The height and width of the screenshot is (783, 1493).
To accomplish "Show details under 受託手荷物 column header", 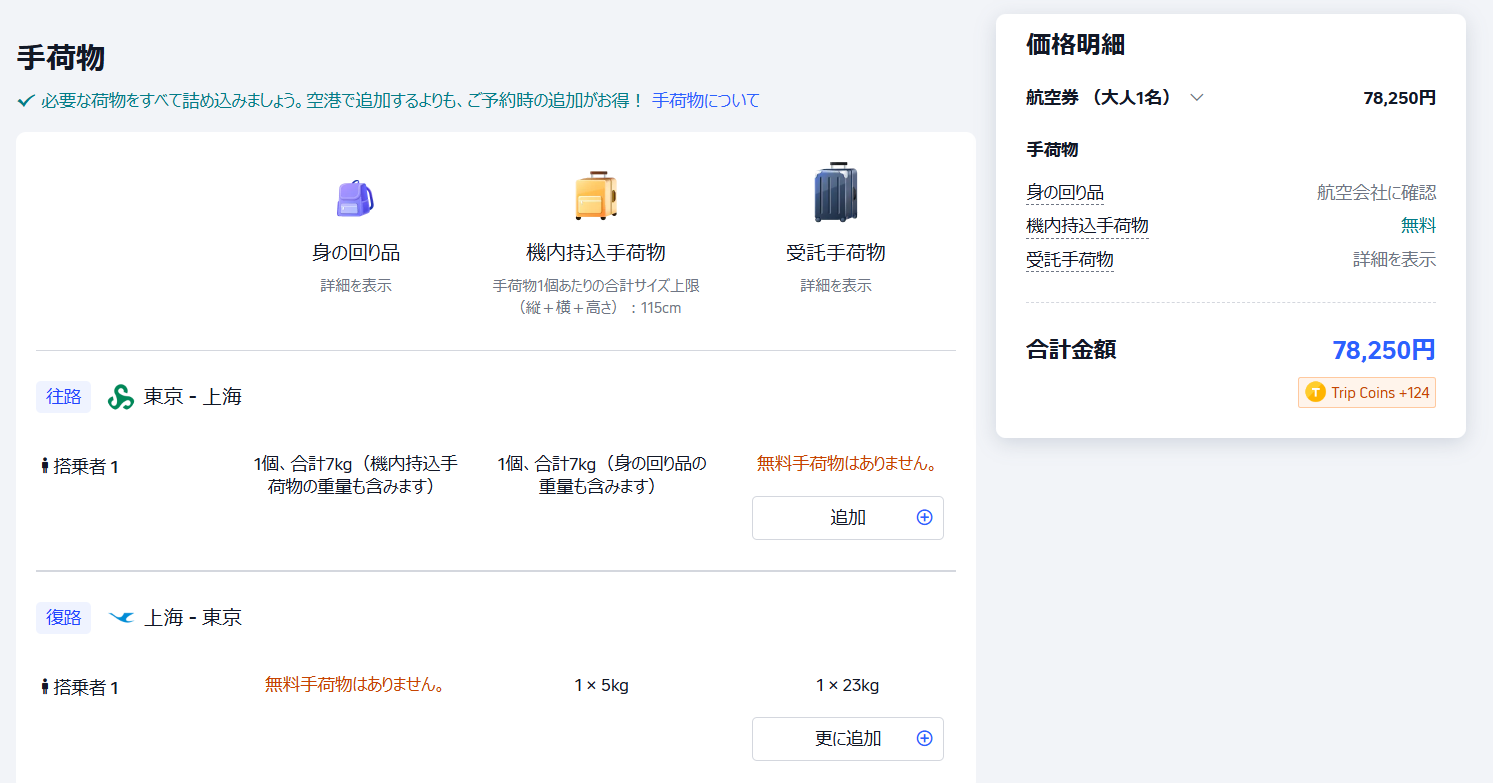I will (x=835, y=286).
